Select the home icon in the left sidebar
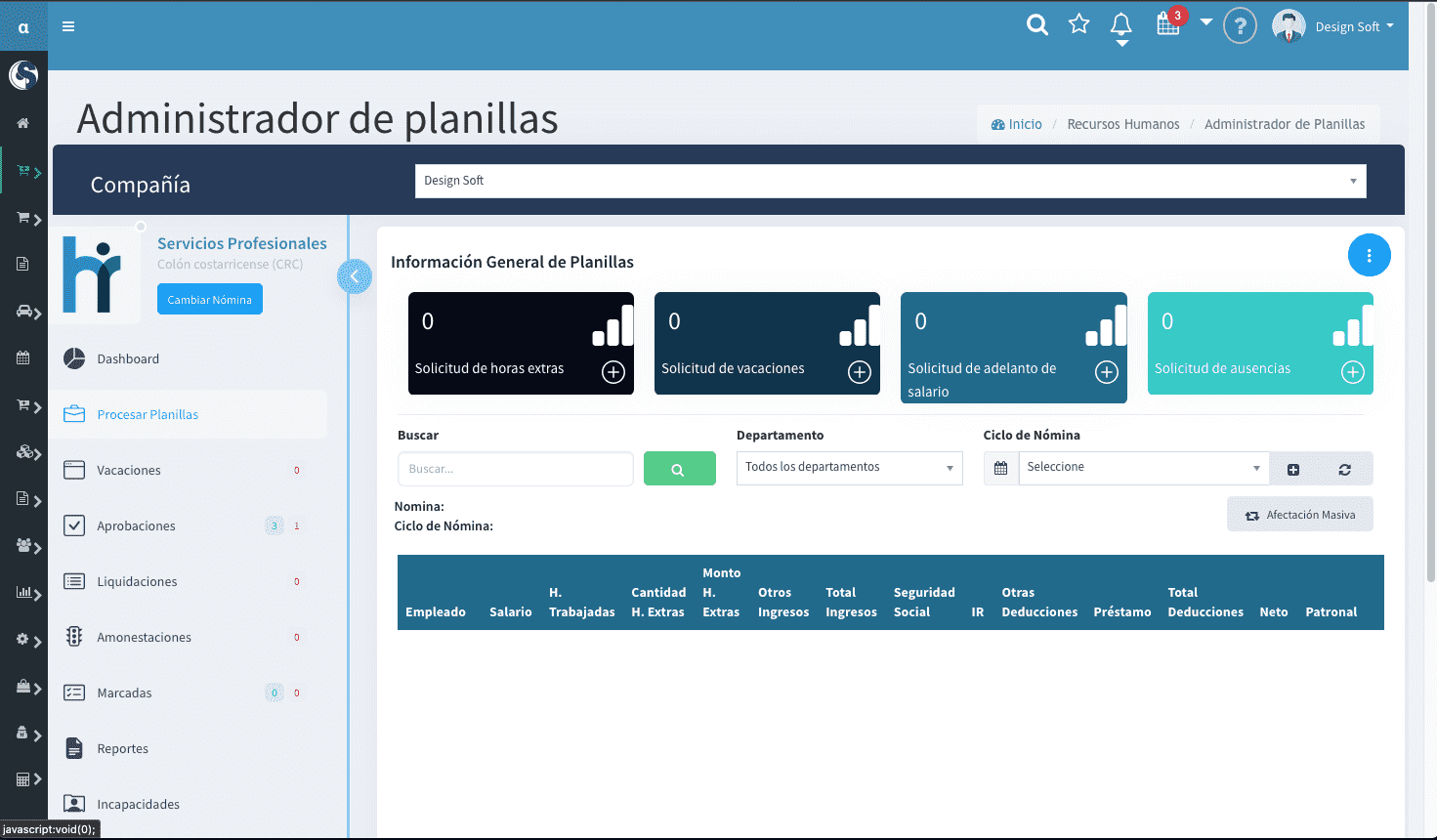This screenshot has width=1437, height=840. pyautogui.click(x=22, y=122)
